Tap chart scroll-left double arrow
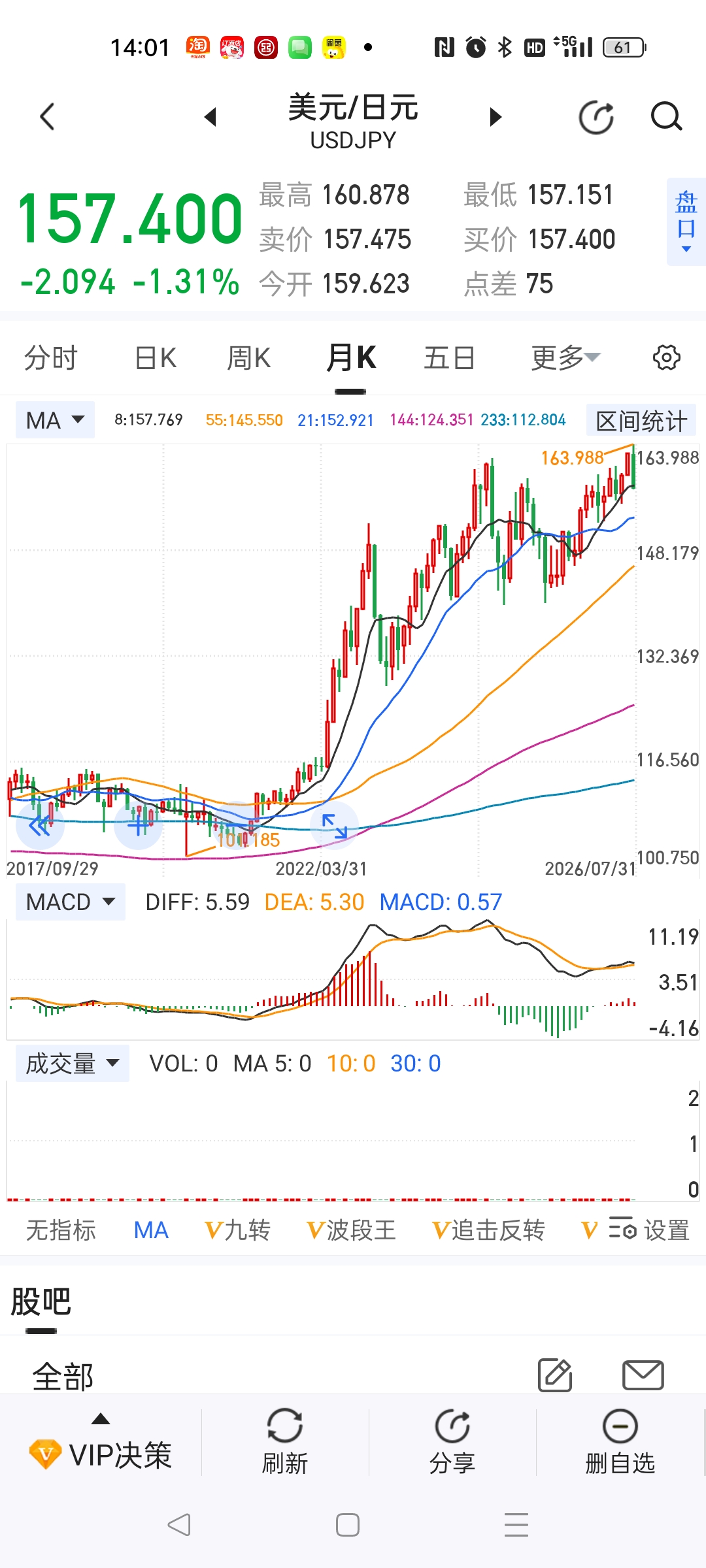This screenshot has width=706, height=1568. [41, 826]
